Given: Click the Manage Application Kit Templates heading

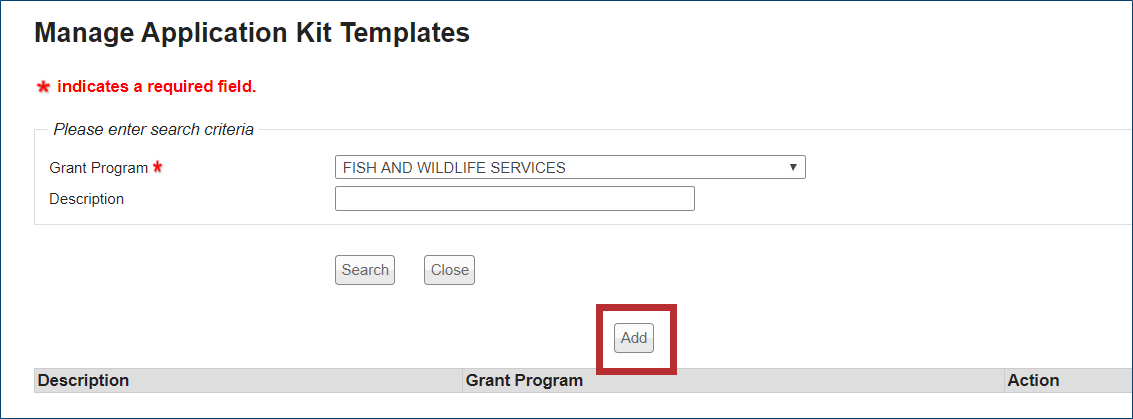Looking at the screenshot, I should 252,33.
